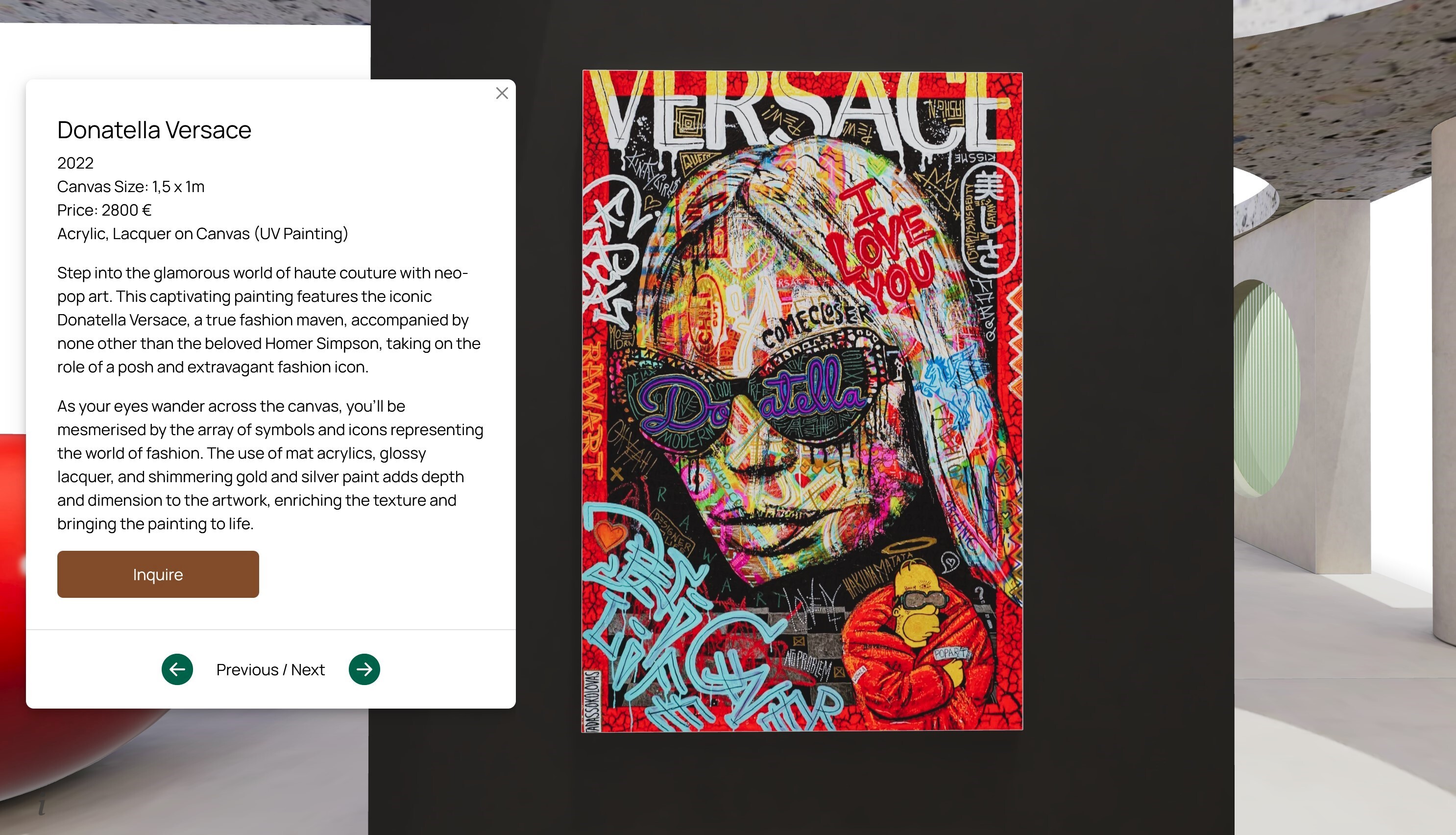The height and width of the screenshot is (835, 1456).
Task: Go to the previous artwork arrow
Action: point(177,669)
